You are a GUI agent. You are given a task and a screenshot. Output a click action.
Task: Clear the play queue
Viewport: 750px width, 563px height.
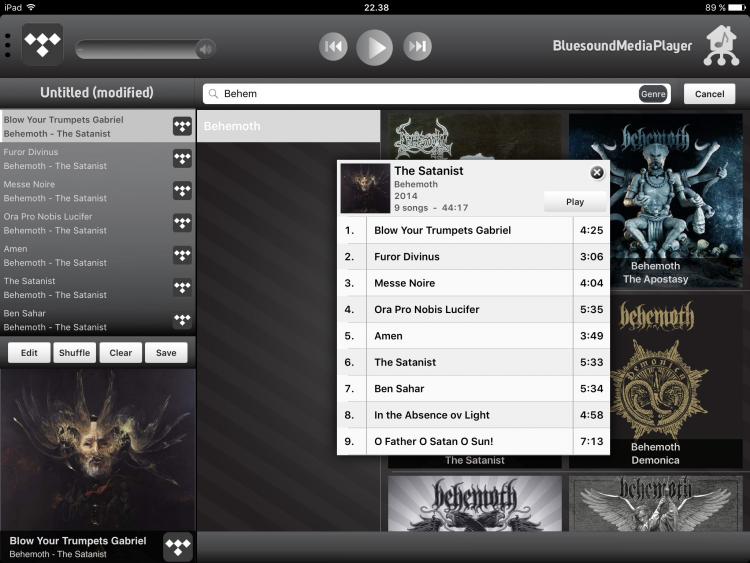pyautogui.click(x=121, y=353)
